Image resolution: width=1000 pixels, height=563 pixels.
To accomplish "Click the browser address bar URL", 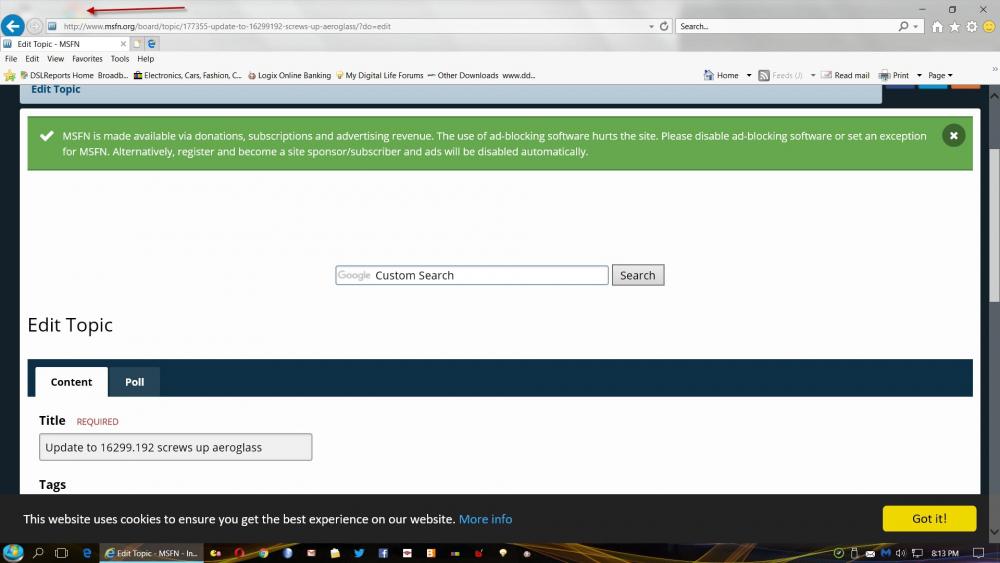I will [226, 27].
